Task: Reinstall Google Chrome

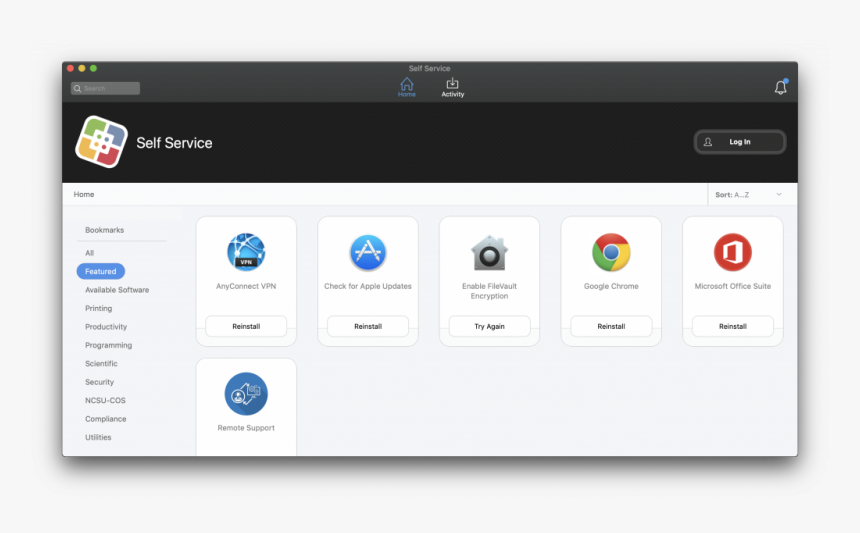Action: [x=611, y=326]
